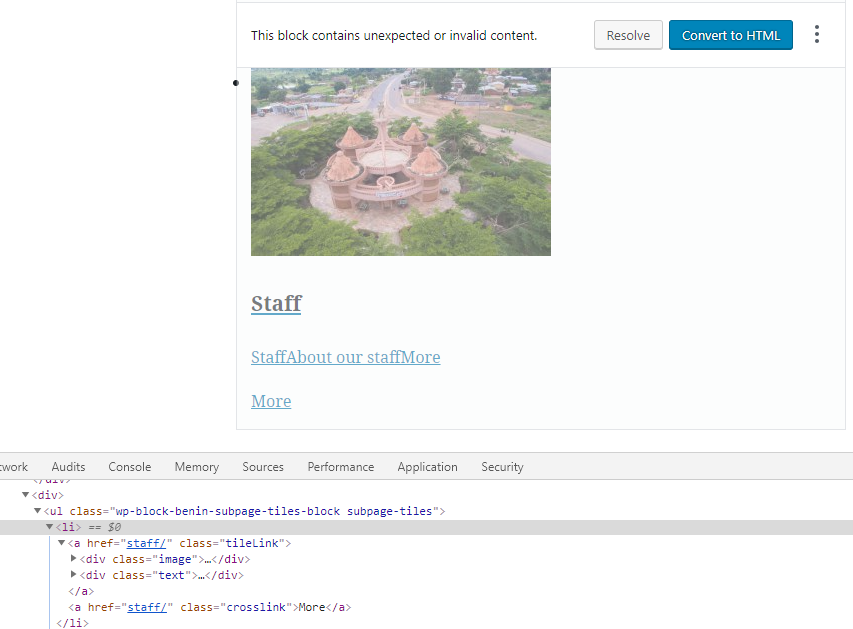The height and width of the screenshot is (629, 853).
Task: Click the aerial monument image thumbnail
Action: pyautogui.click(x=401, y=162)
